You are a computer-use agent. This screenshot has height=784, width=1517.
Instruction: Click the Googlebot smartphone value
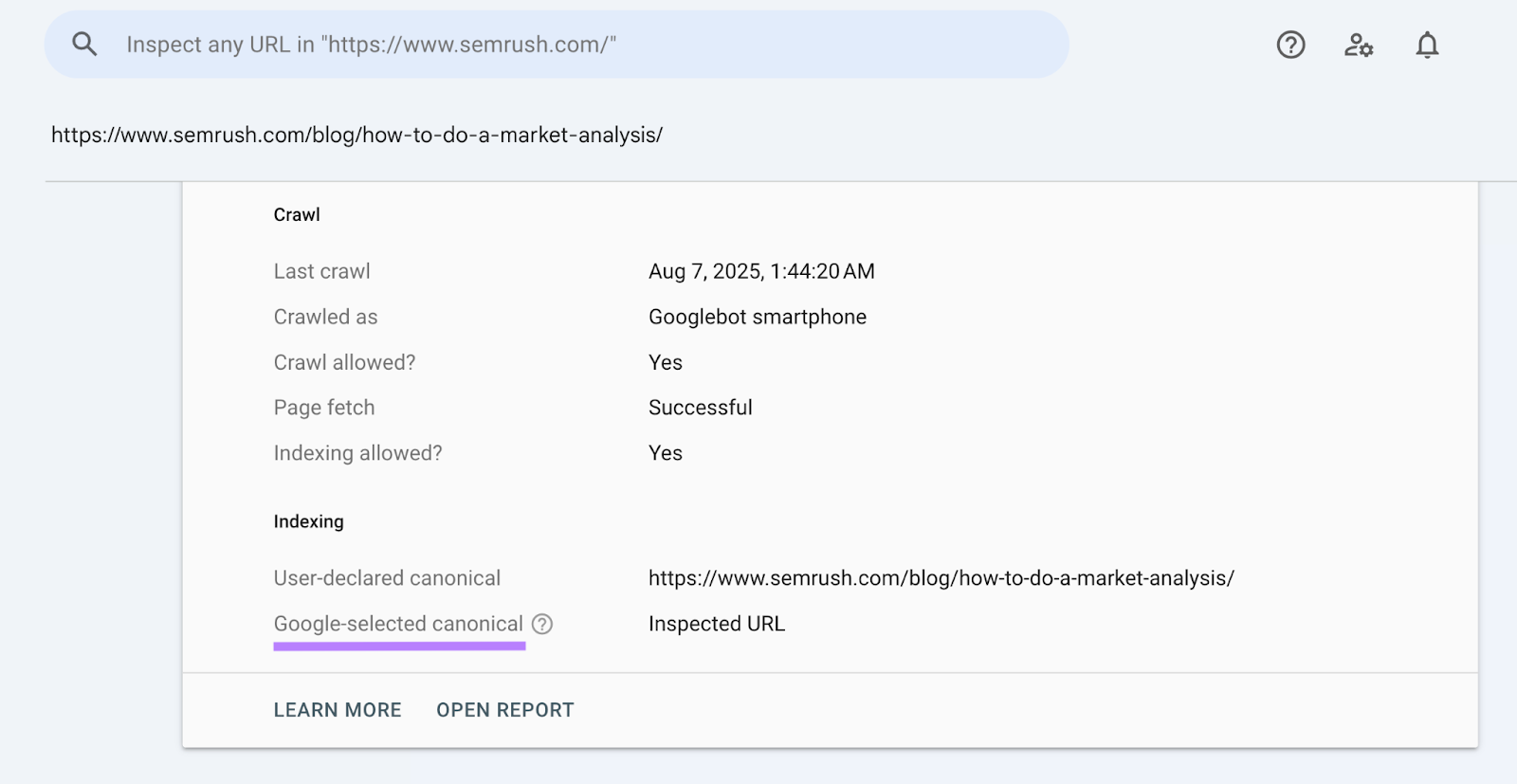(757, 317)
